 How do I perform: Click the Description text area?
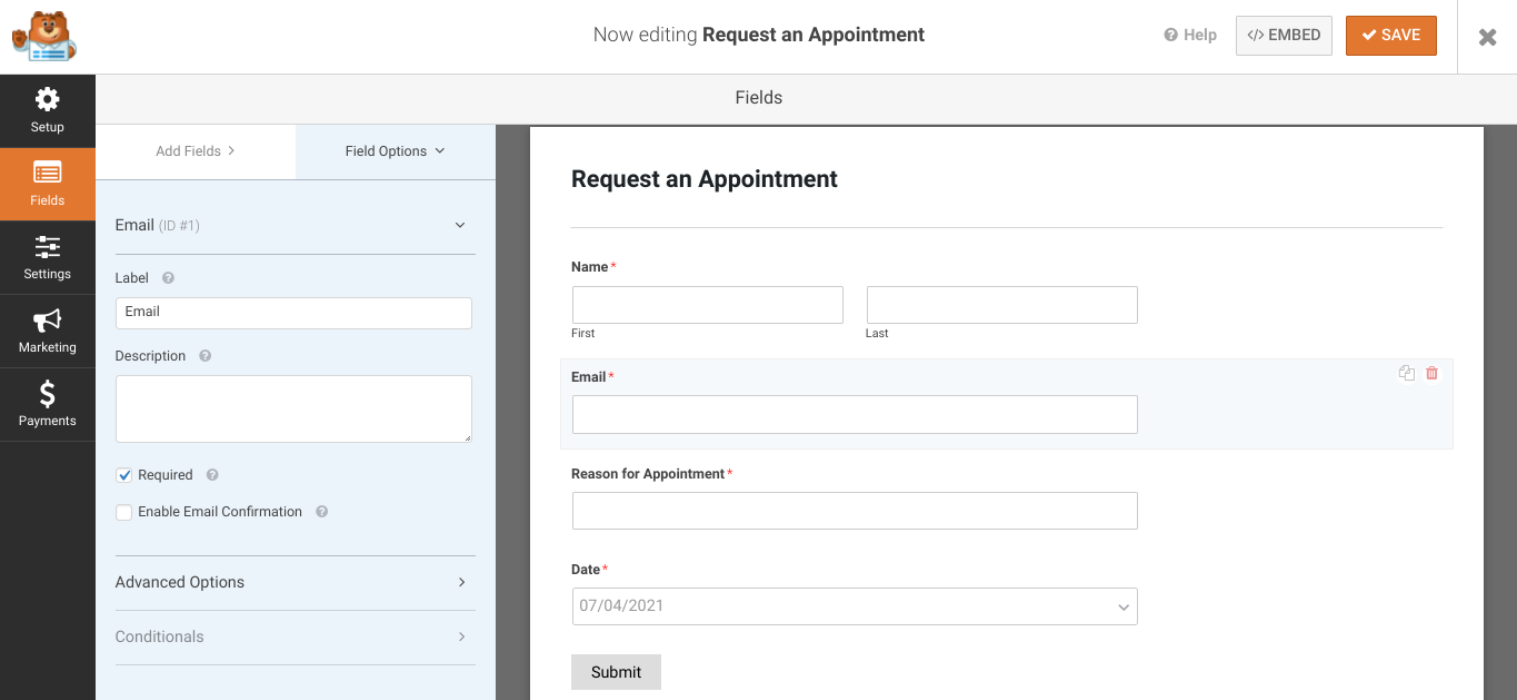point(293,408)
